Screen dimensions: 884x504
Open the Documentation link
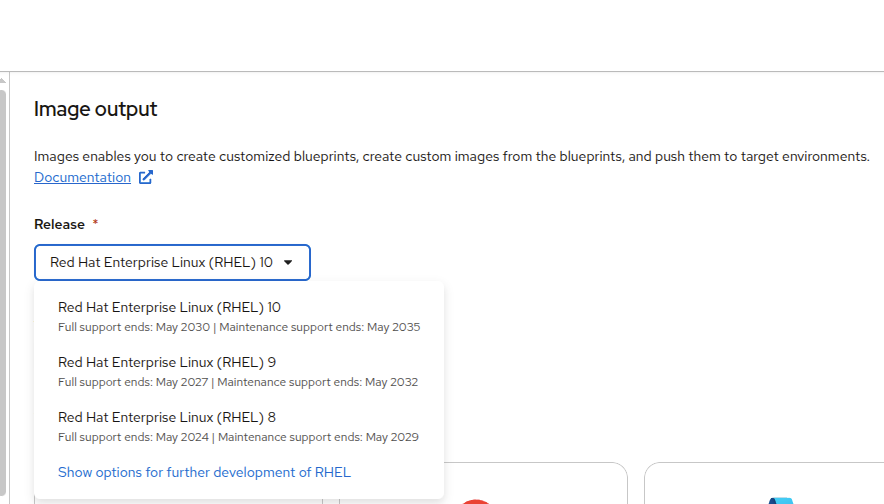coord(82,177)
